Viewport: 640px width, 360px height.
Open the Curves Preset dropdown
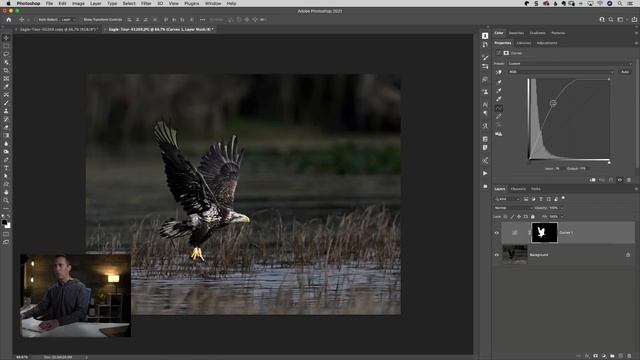click(x=570, y=64)
